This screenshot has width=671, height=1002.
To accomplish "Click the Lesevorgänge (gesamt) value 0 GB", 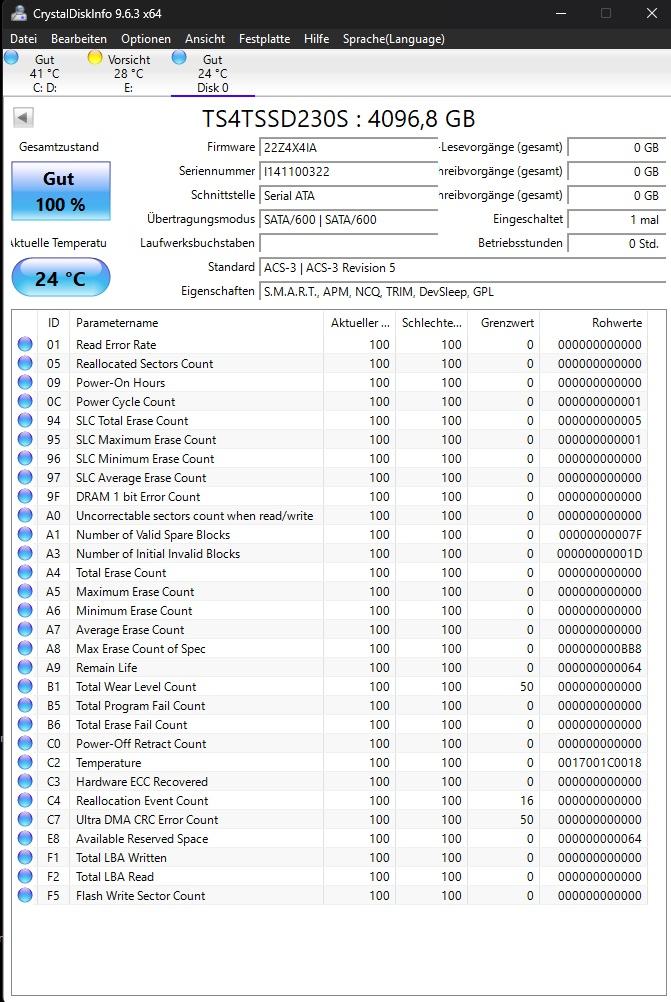I will pyautogui.click(x=617, y=148).
